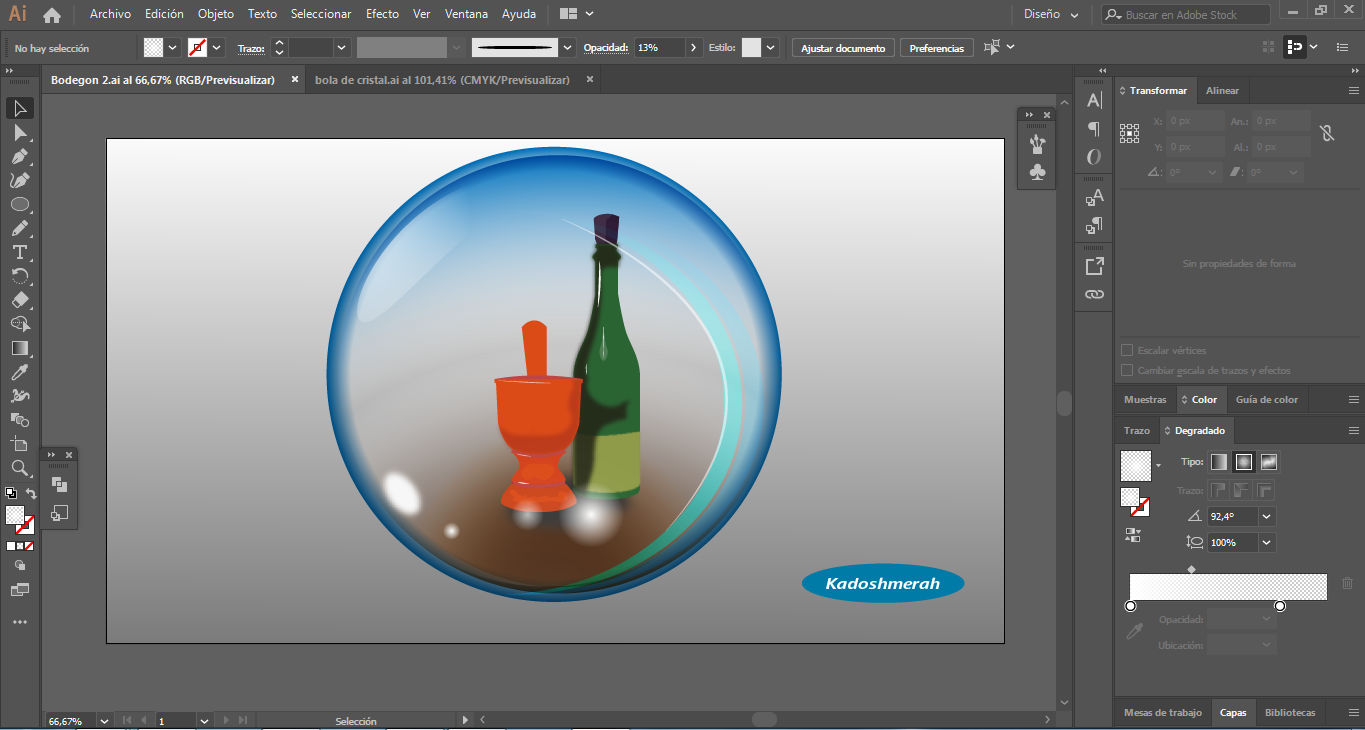1365x730 pixels.
Task: Select the Curvature tool
Action: 19,180
